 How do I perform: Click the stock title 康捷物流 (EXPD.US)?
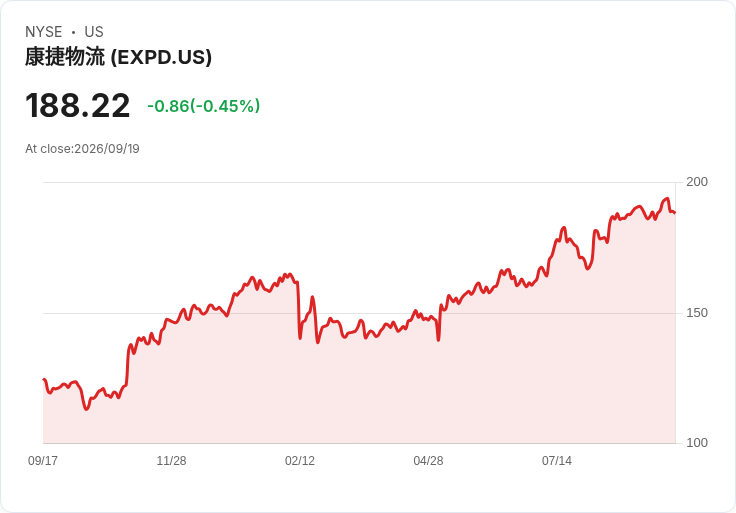(118, 57)
